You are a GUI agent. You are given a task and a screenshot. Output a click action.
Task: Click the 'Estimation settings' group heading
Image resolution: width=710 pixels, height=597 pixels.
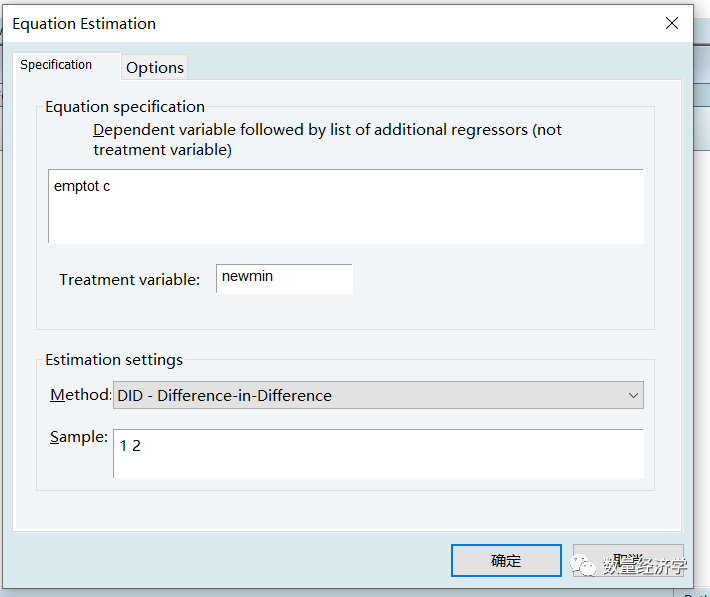tap(114, 360)
